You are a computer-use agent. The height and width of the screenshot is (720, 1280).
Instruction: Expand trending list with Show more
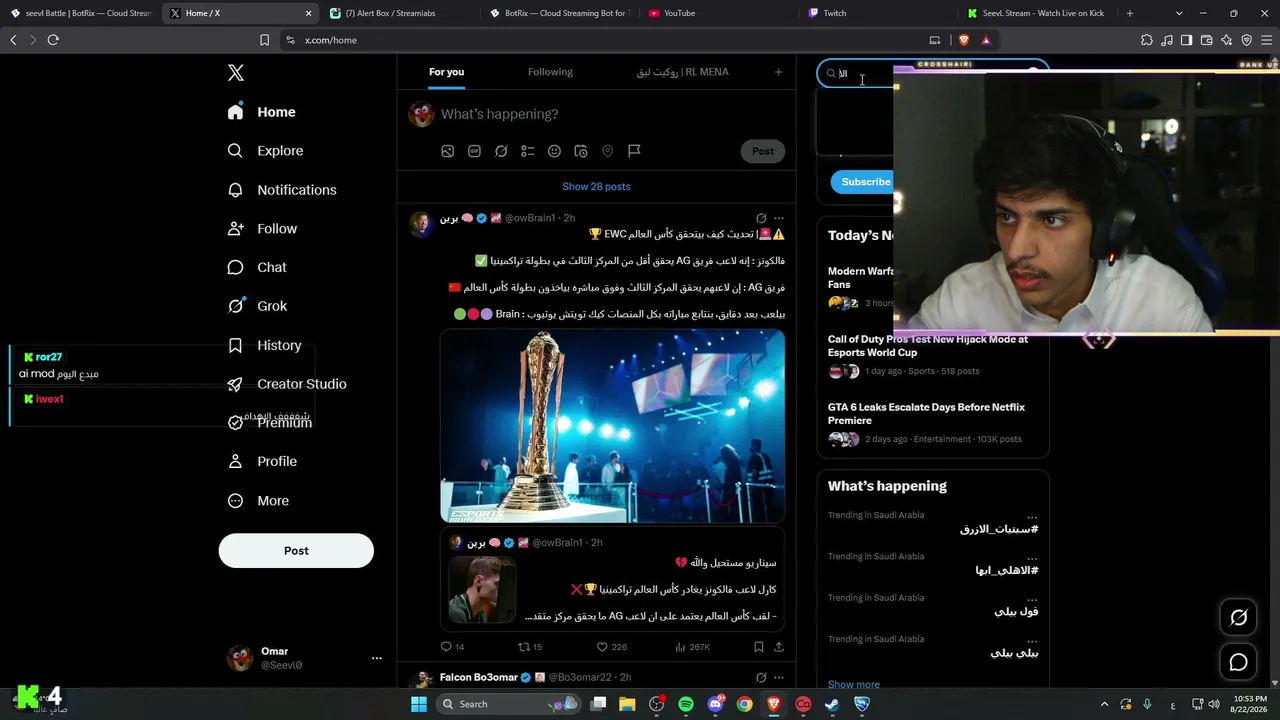click(x=854, y=685)
